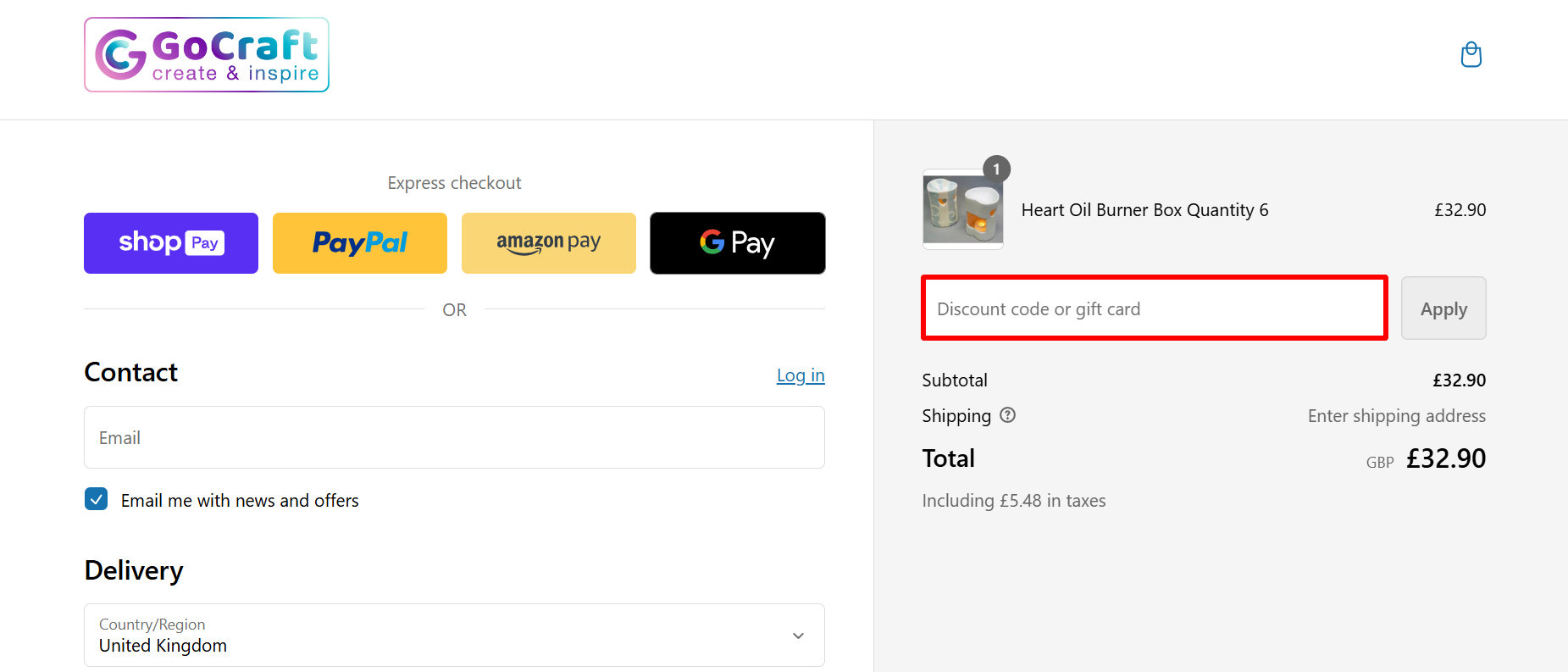Click the GoCraft logo

pyautogui.click(x=206, y=54)
